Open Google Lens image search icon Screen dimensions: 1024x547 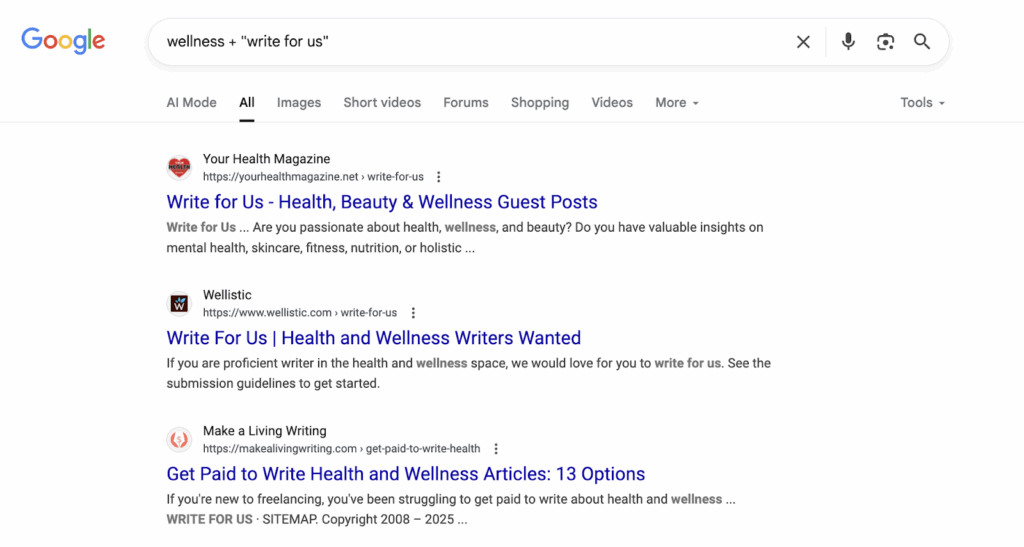tap(885, 42)
